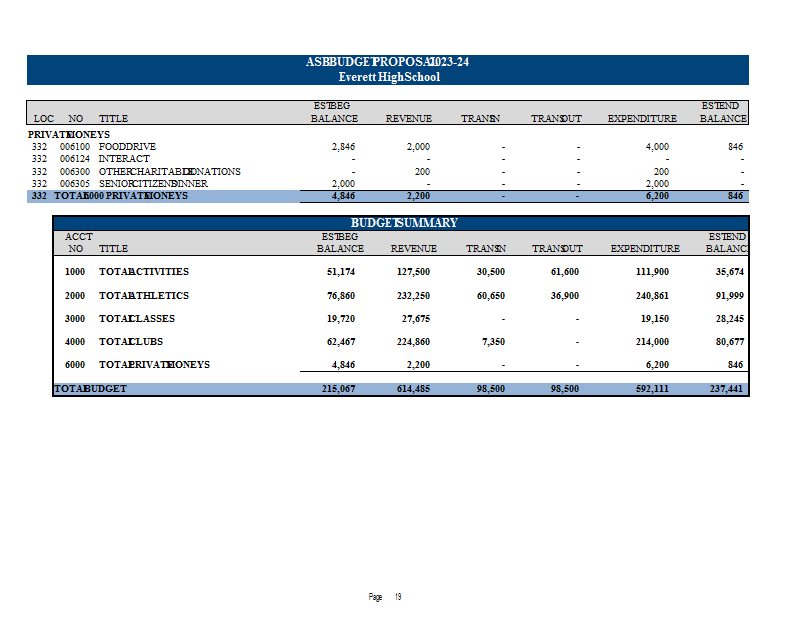Select Private Moneys total expenditure 6,200 in top table
The height and width of the screenshot is (619, 800).
coord(657,196)
